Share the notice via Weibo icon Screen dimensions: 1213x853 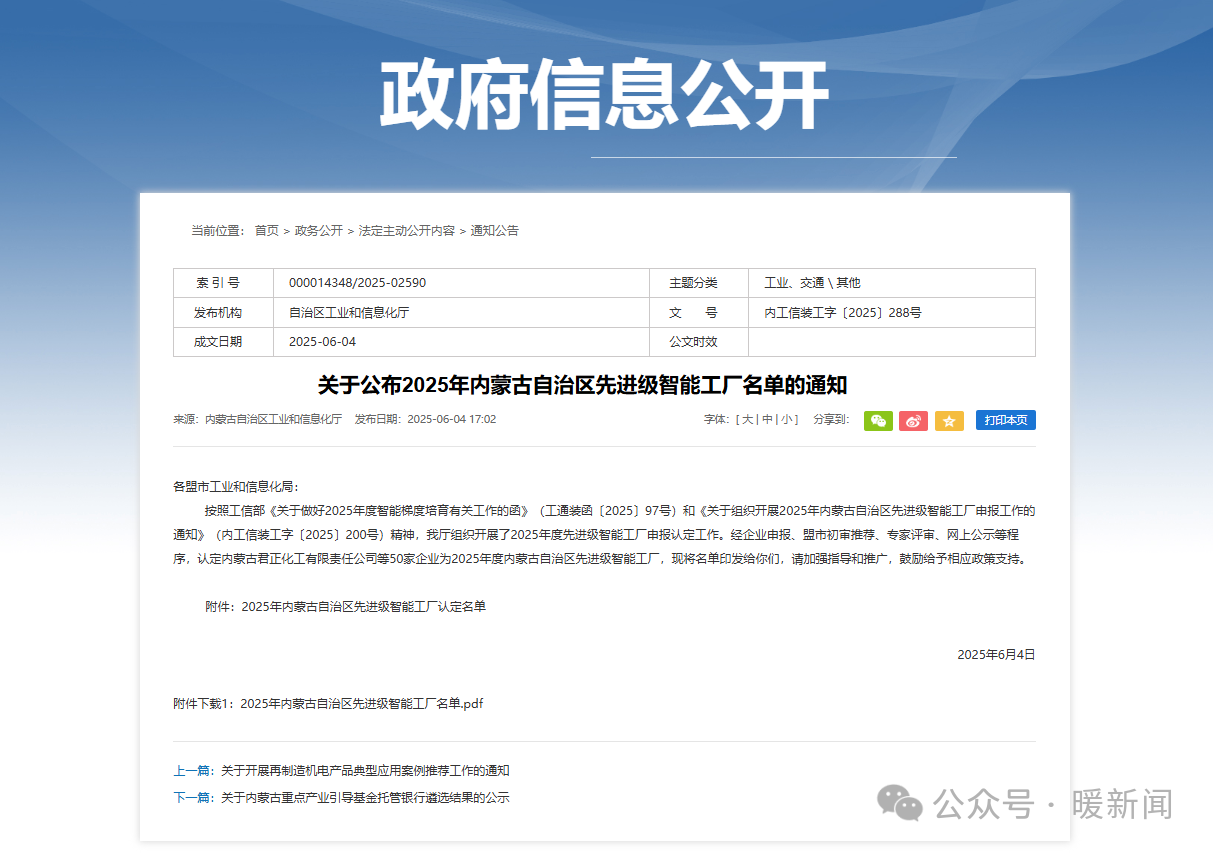point(913,421)
